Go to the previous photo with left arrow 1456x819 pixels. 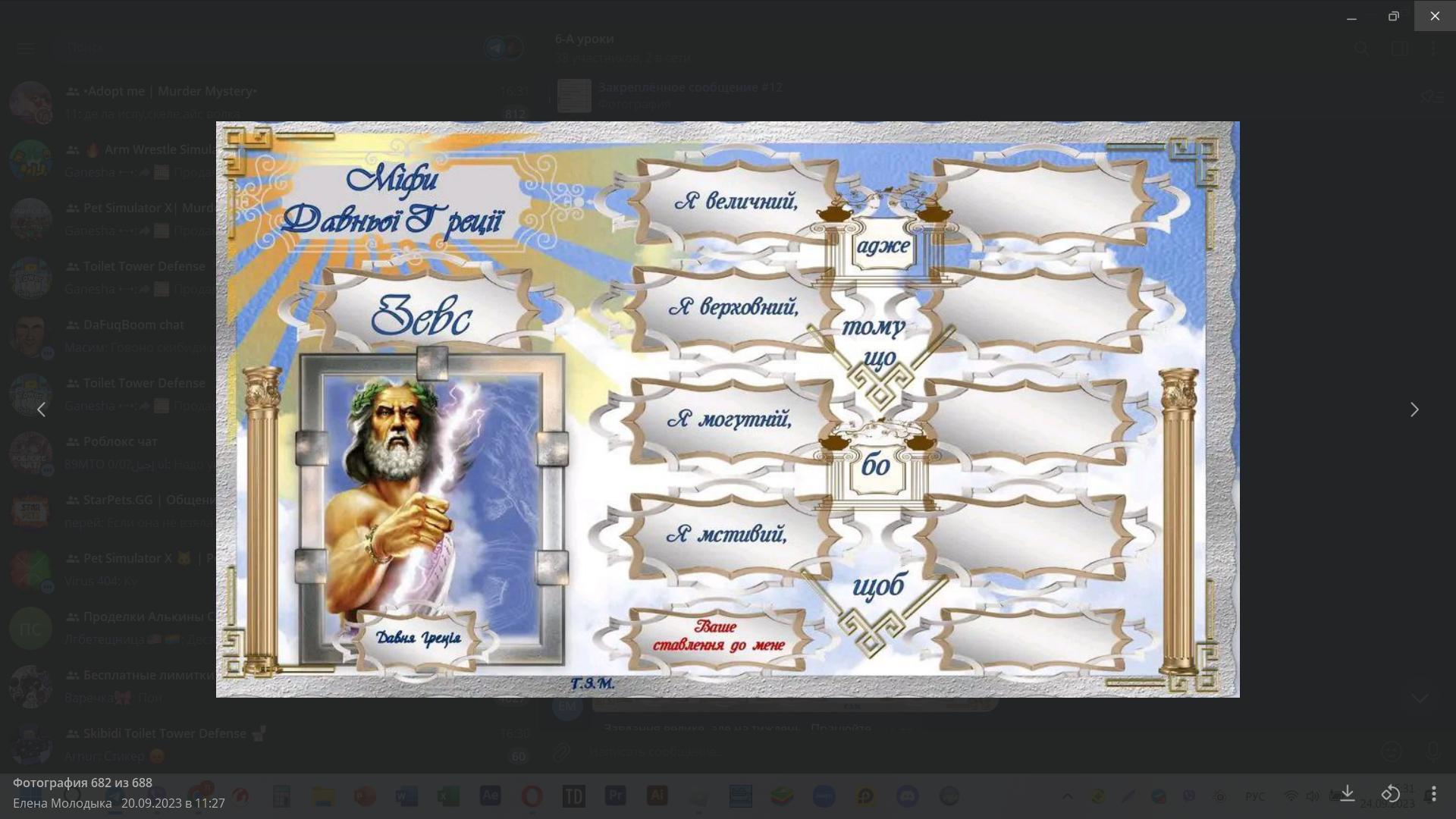coord(42,409)
